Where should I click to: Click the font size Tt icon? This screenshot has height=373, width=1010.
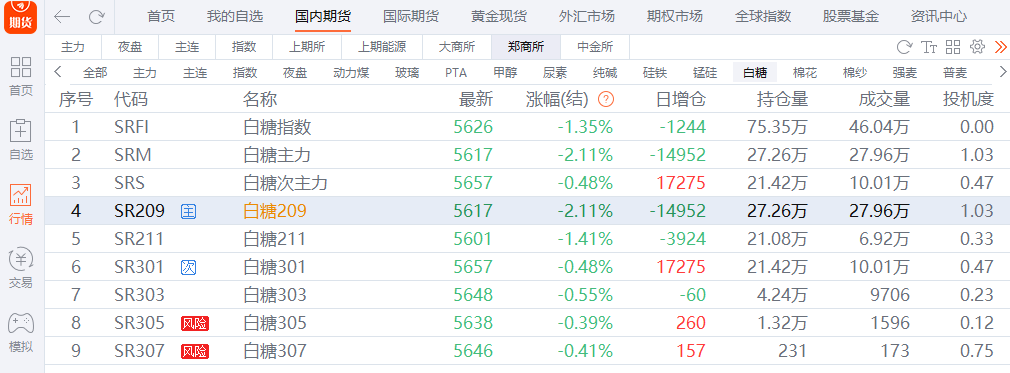point(929,47)
